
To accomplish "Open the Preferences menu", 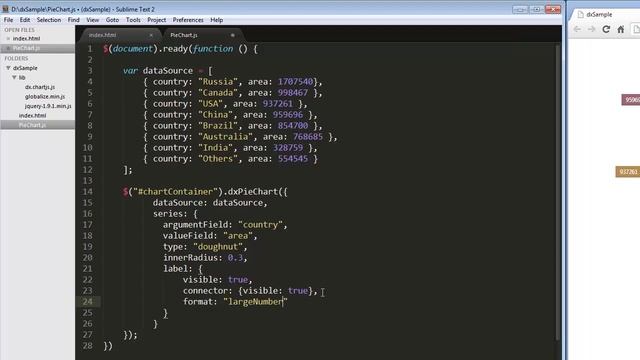I will [x=188, y=20].
